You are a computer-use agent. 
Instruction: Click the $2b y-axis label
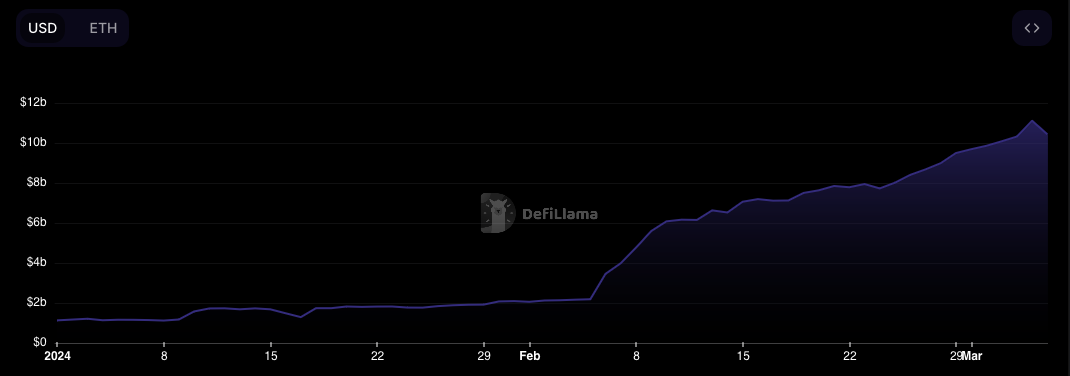(35, 303)
